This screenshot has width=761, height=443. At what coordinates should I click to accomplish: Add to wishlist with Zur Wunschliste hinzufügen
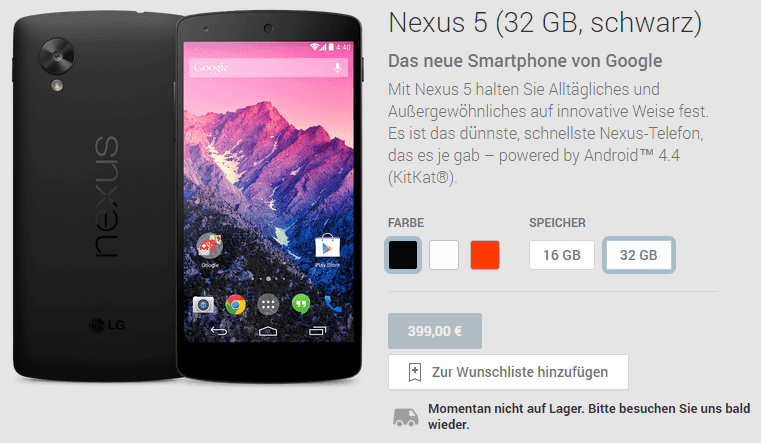(x=508, y=372)
